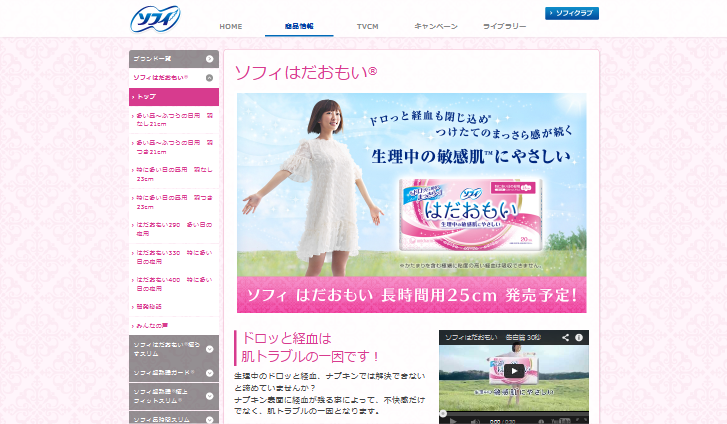The image size is (727, 424).
Task: Click the ソフィはだおもい page heading
Action: point(306,73)
